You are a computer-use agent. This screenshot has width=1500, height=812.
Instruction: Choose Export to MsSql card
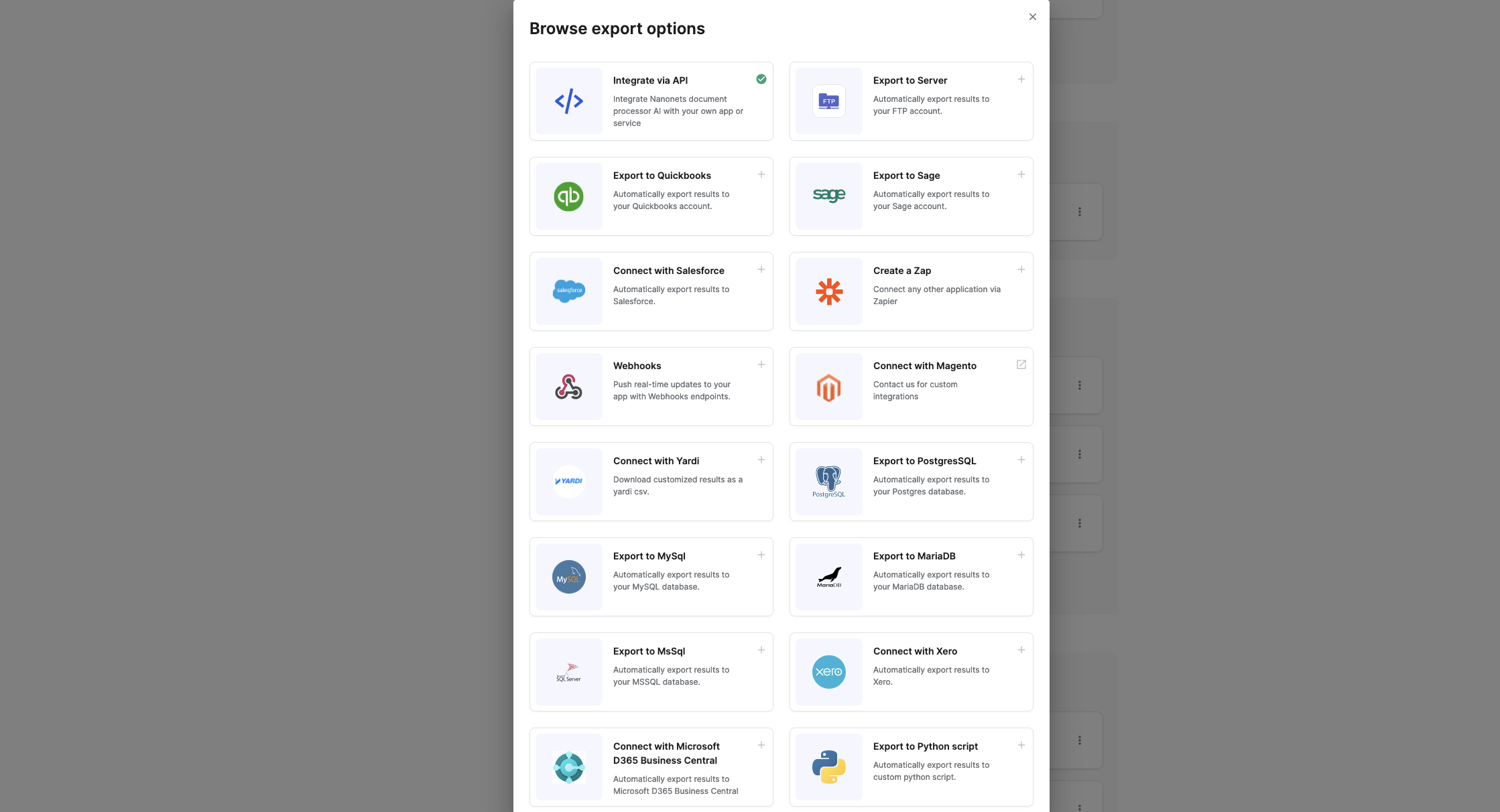pyautogui.click(x=651, y=672)
